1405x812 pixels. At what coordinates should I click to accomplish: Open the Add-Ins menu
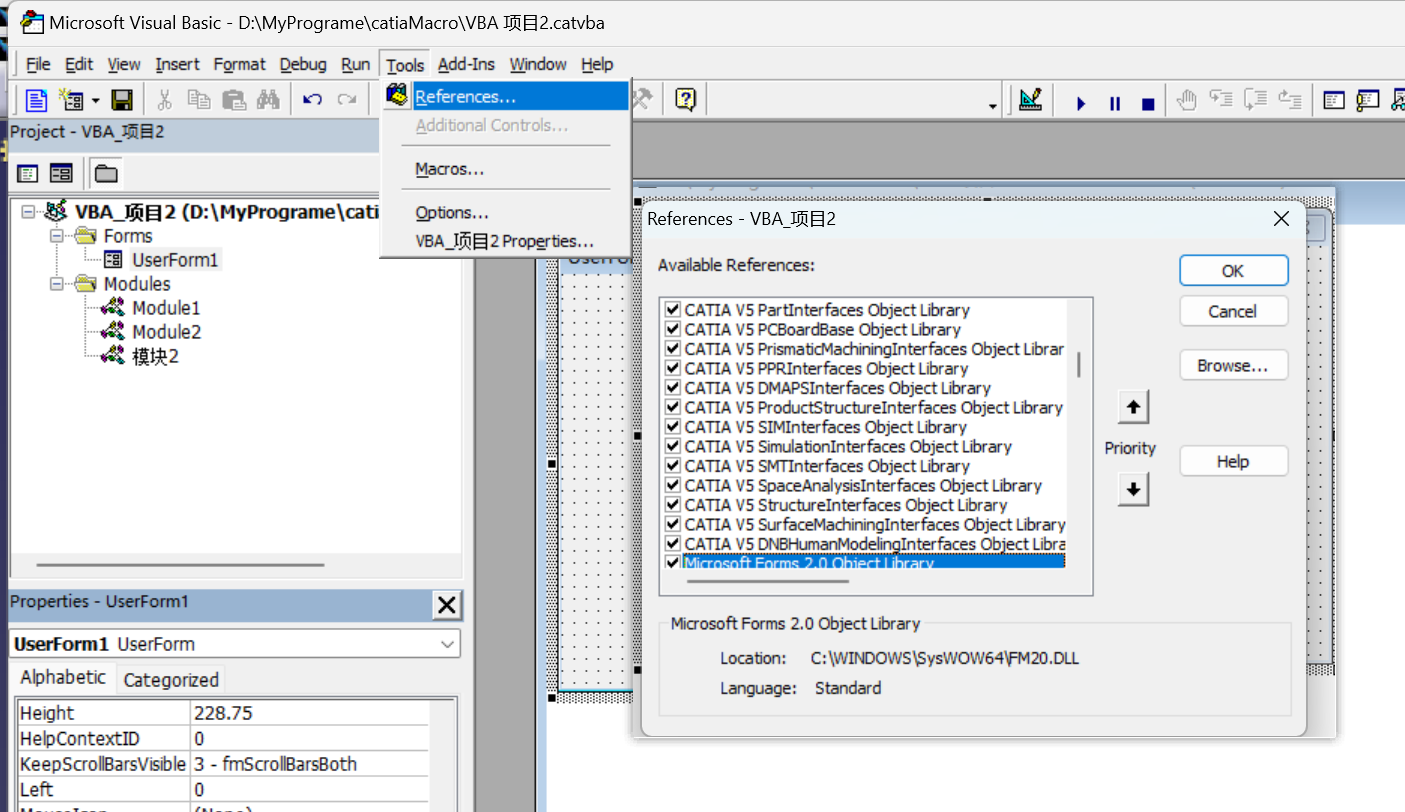(x=466, y=64)
